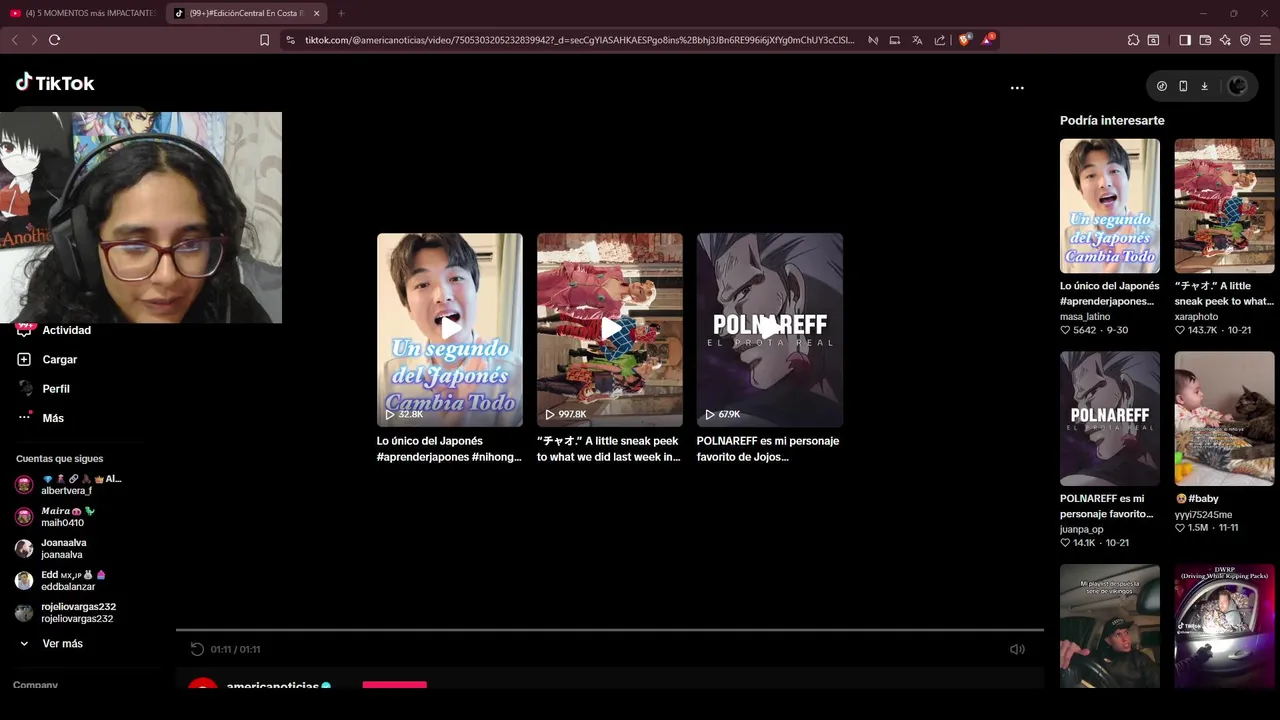This screenshot has width=1280, height=720.
Task: Click the masa_latino username
Action: pos(1085,317)
